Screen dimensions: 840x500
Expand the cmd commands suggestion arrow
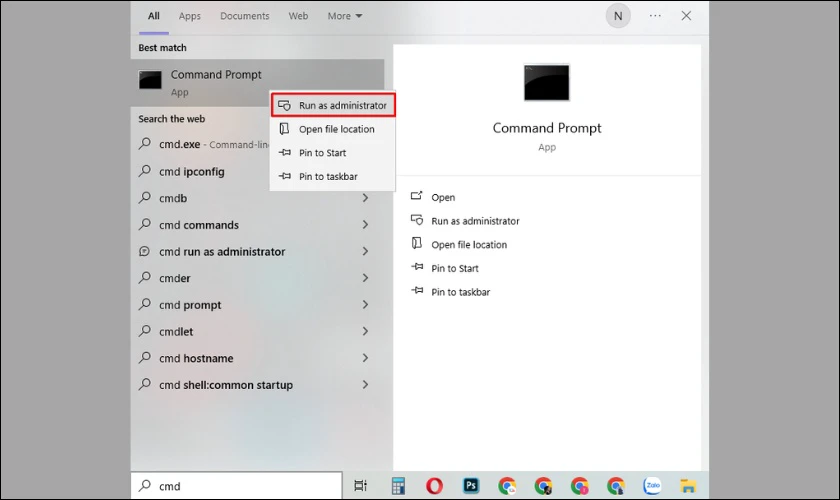pos(365,225)
